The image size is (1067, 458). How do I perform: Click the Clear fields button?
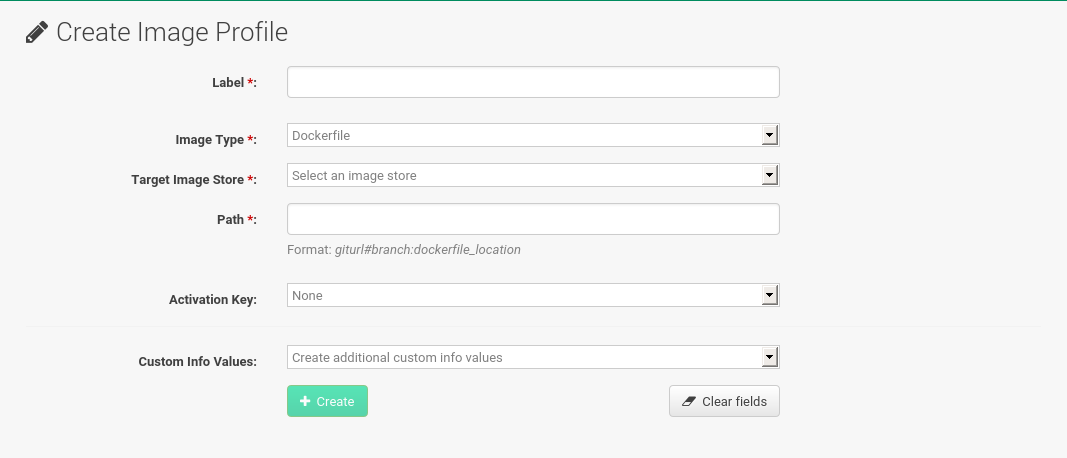coord(724,401)
